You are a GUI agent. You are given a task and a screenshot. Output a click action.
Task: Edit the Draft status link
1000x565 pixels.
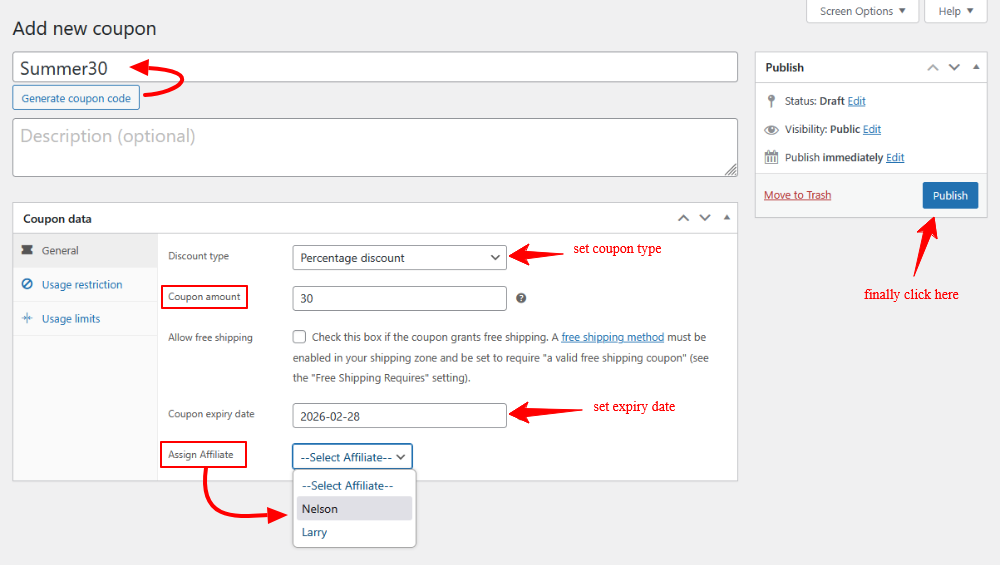point(856,101)
